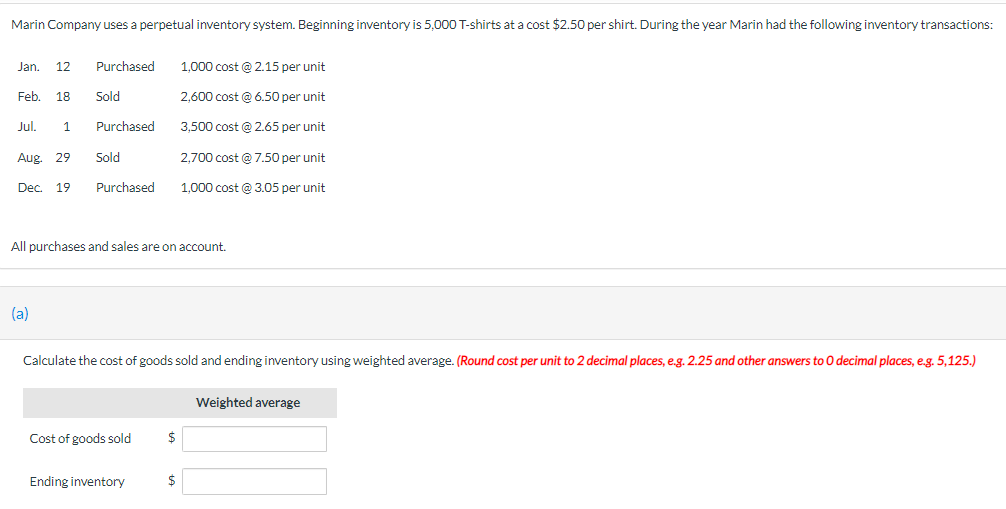Click the 'Calculate the cost of goods sold' instruction
Screen dimensions: 1006x509
238,361
